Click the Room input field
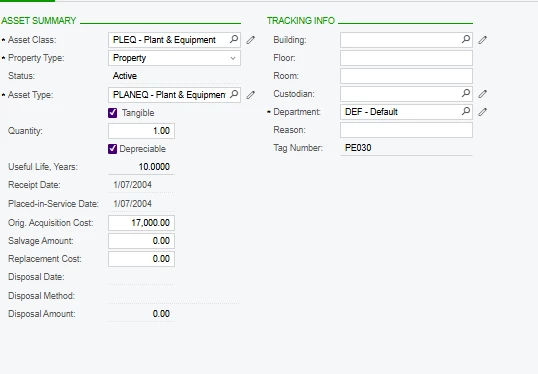 406,76
